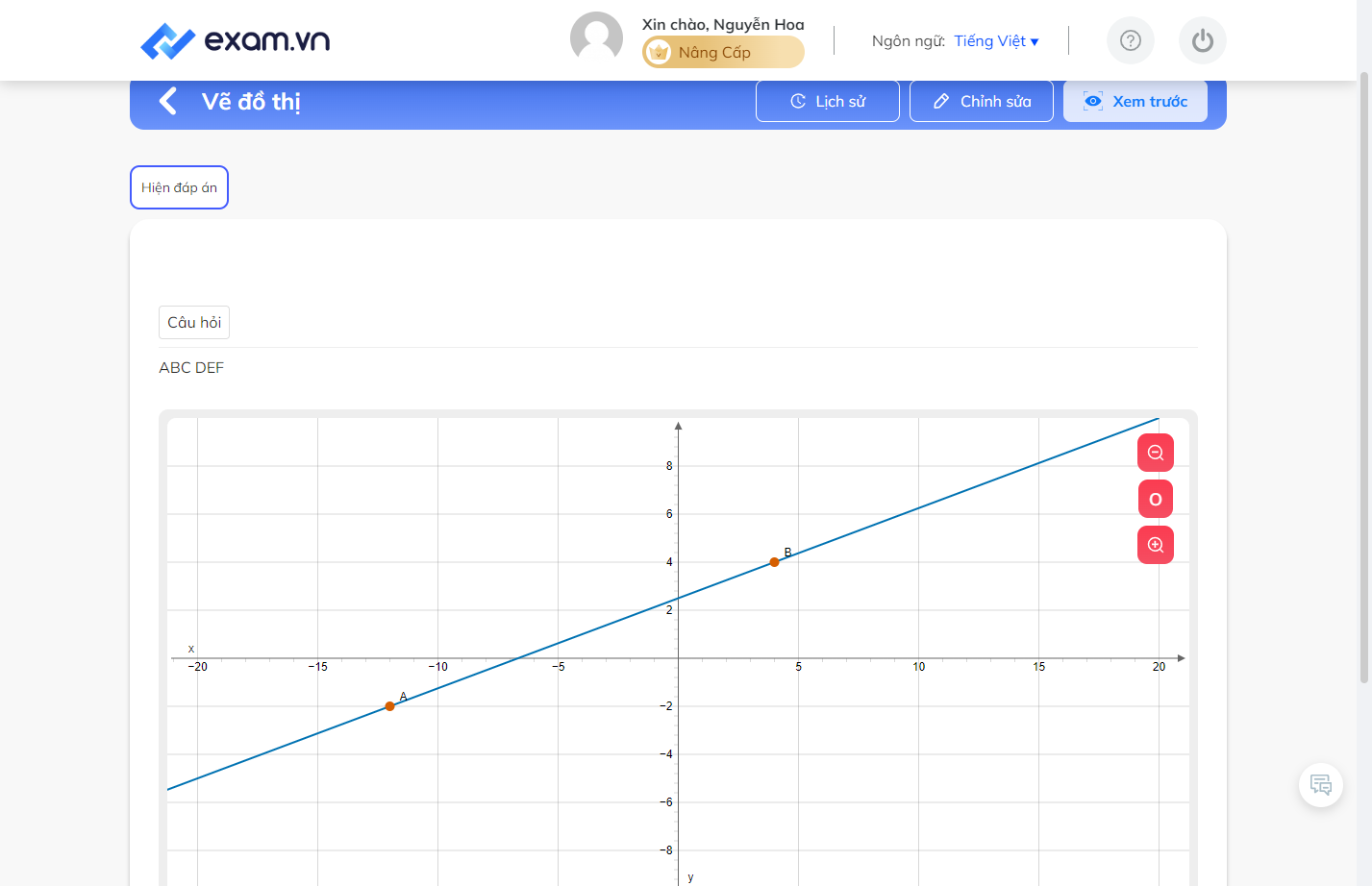
Task: Click Hiện đáp án button
Action: (x=179, y=187)
